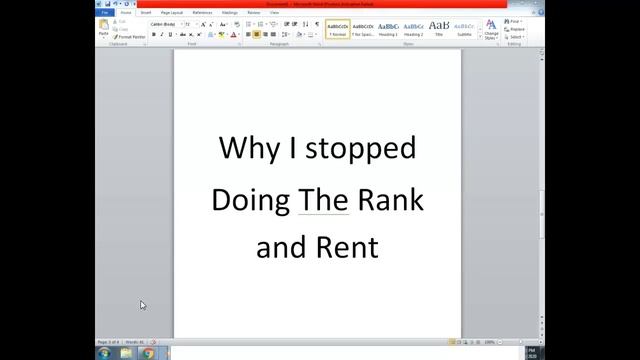Open Windows Explorer folder in taskbar
Screen dimensions: 640x360
click(126, 353)
